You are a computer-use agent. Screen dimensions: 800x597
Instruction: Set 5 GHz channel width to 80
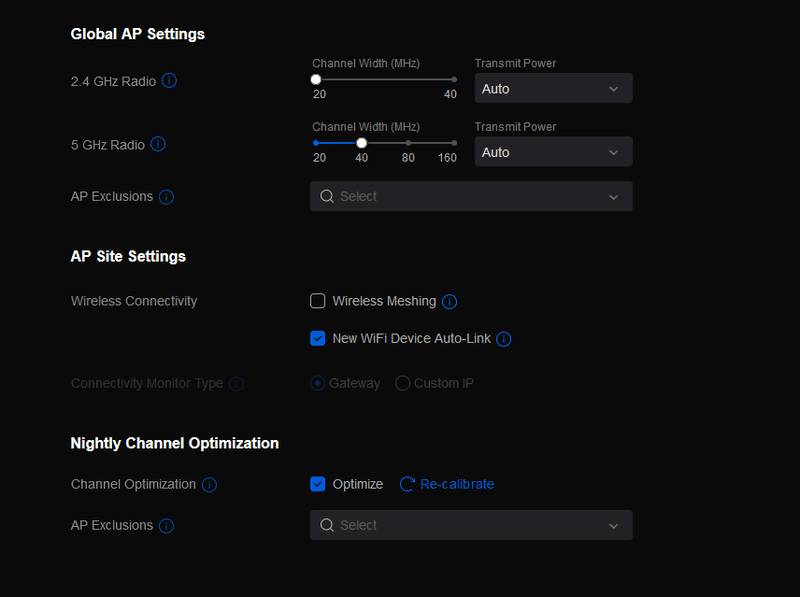coord(408,143)
